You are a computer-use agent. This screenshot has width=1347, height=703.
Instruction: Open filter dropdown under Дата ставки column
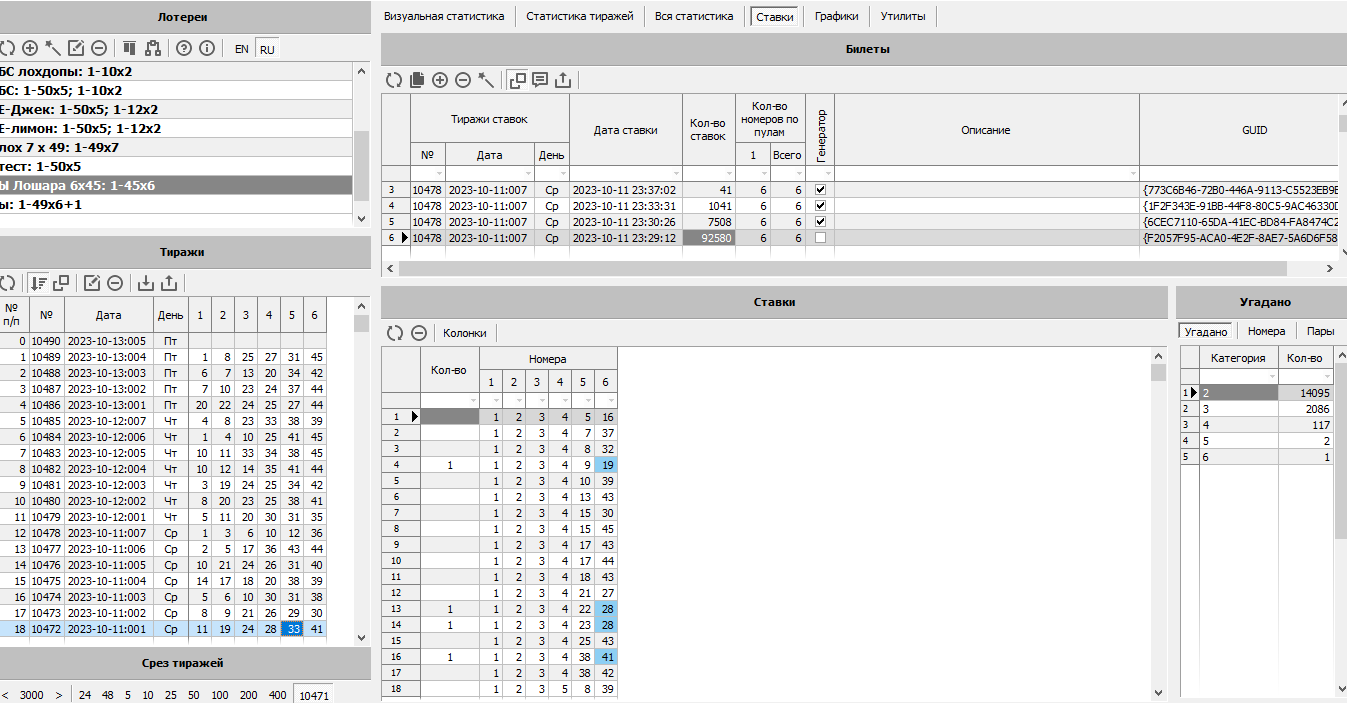pyautogui.click(x=675, y=174)
